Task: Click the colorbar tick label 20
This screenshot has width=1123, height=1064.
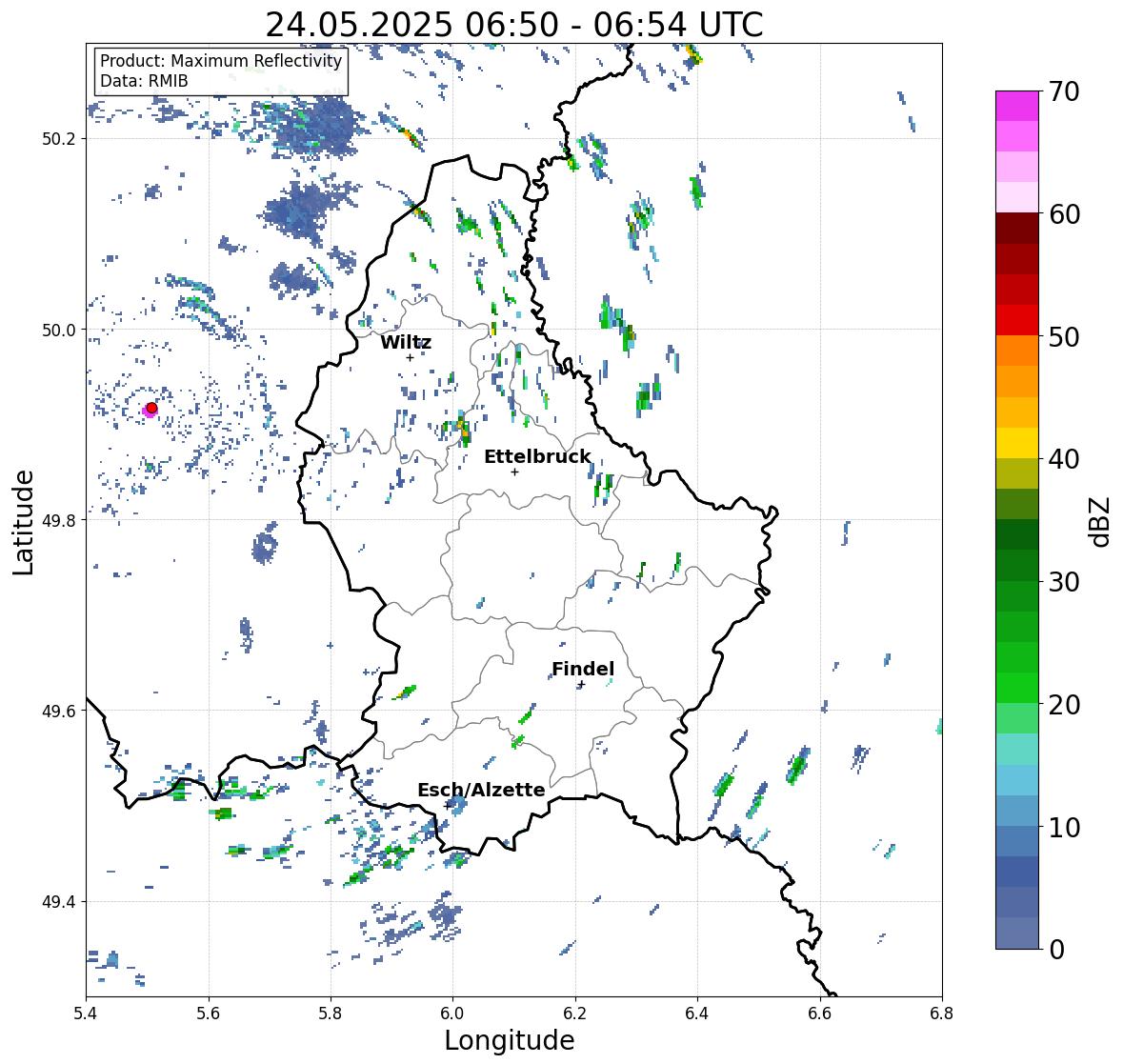Action: click(x=1064, y=705)
